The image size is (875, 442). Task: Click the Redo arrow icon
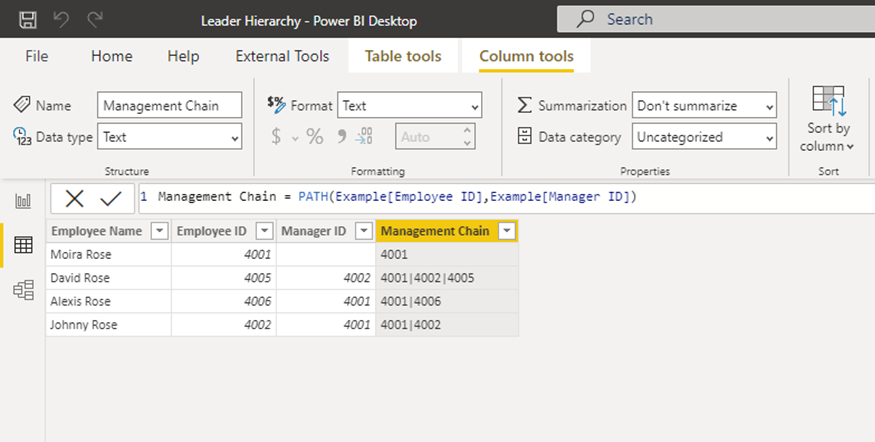(x=95, y=20)
